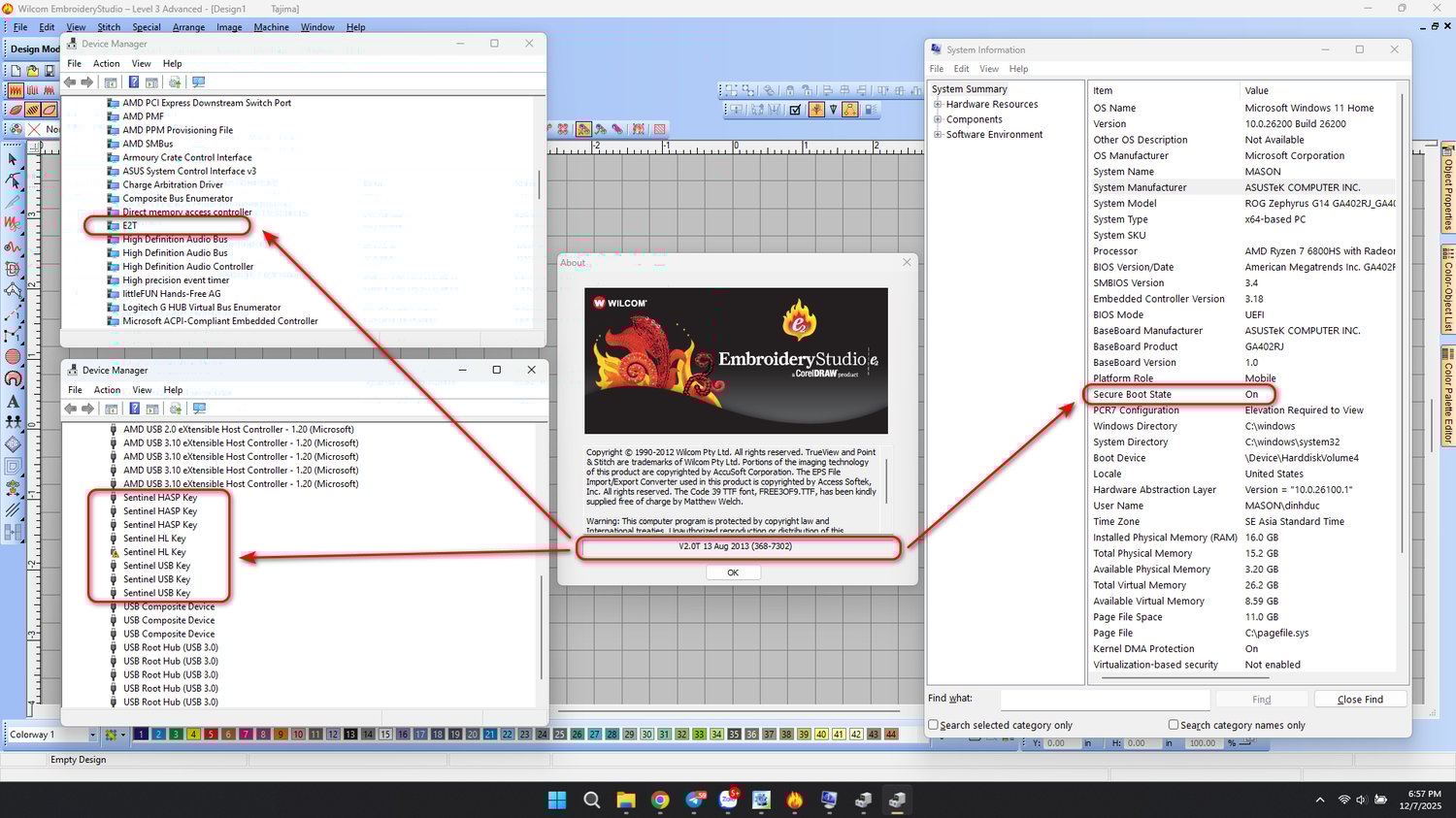Screen dimensions: 1456x818
Task: Expand Components in System Information tree
Action: 938,120
